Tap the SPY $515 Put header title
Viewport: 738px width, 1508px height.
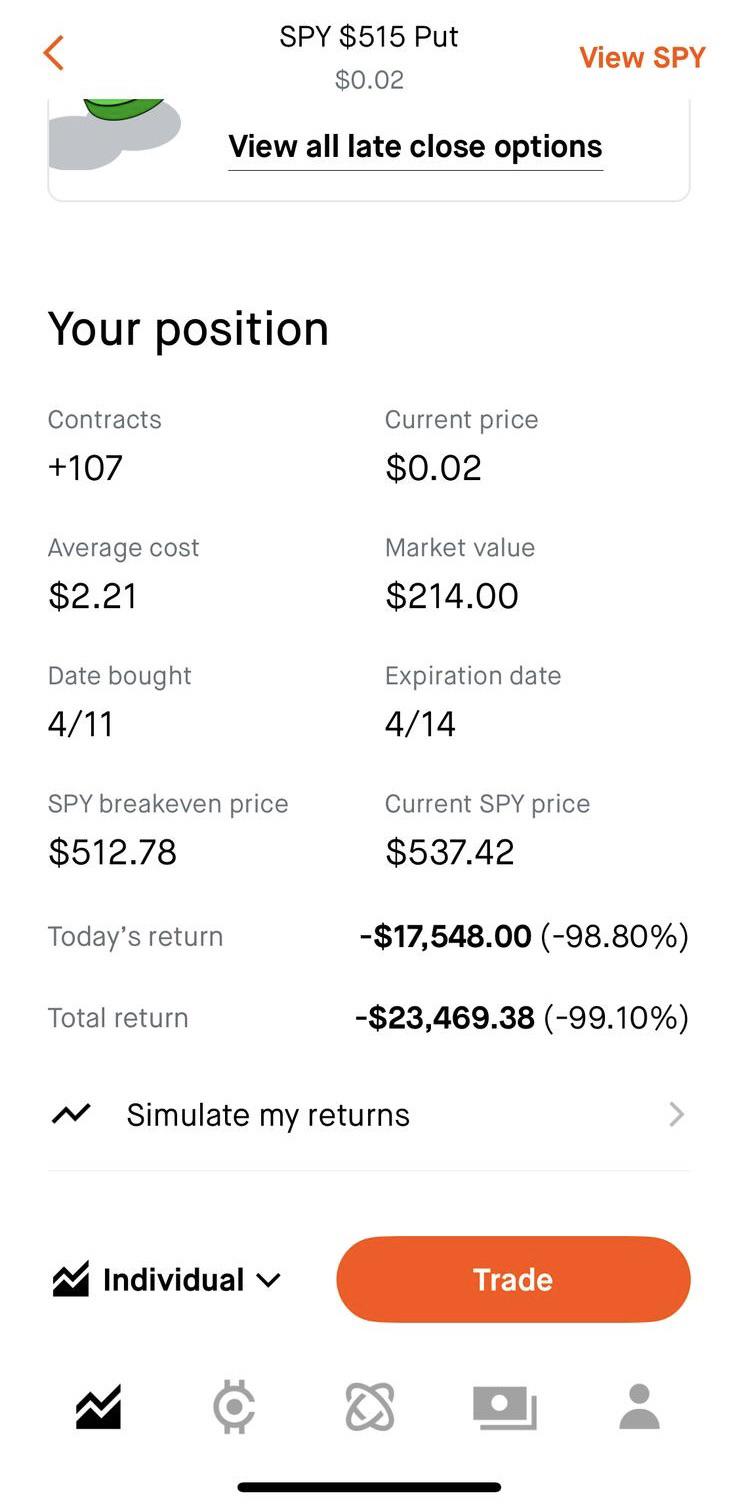[369, 38]
